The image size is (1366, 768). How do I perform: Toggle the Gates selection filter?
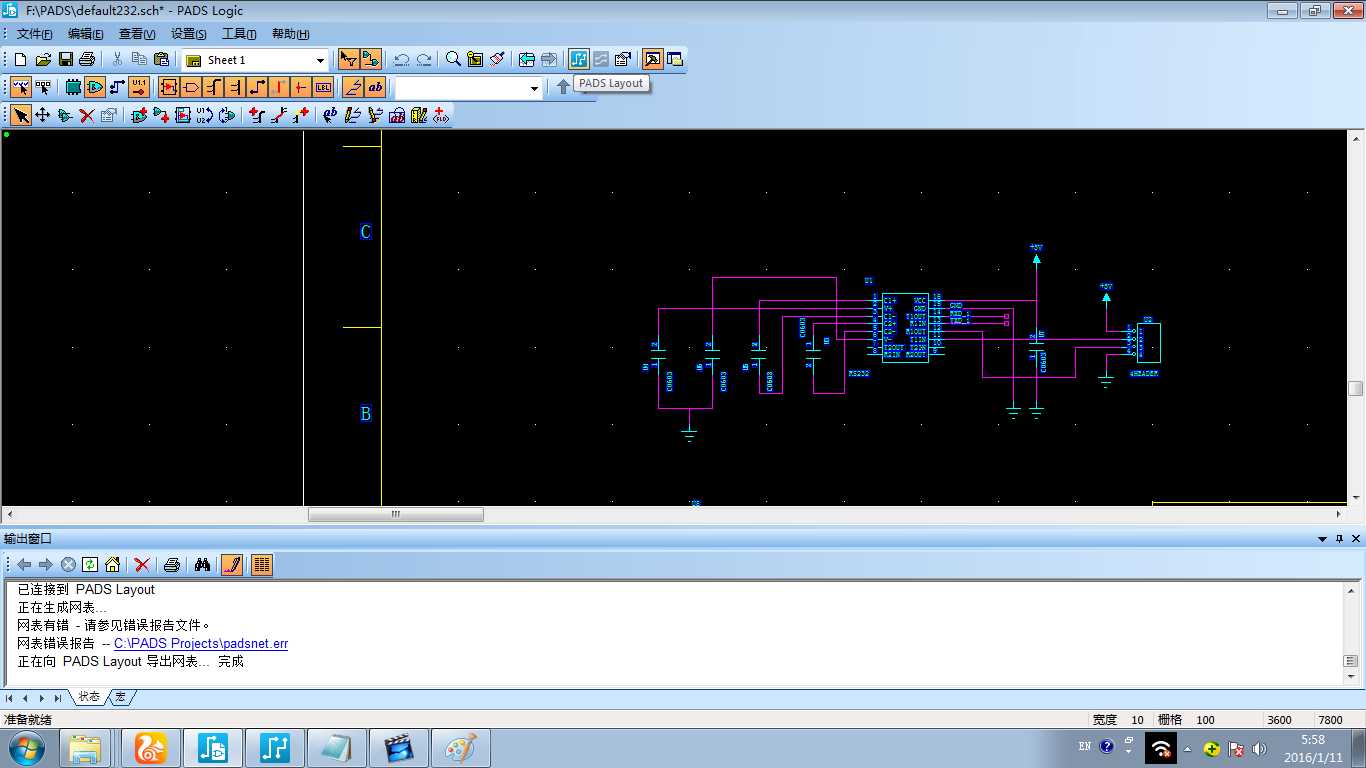point(95,87)
